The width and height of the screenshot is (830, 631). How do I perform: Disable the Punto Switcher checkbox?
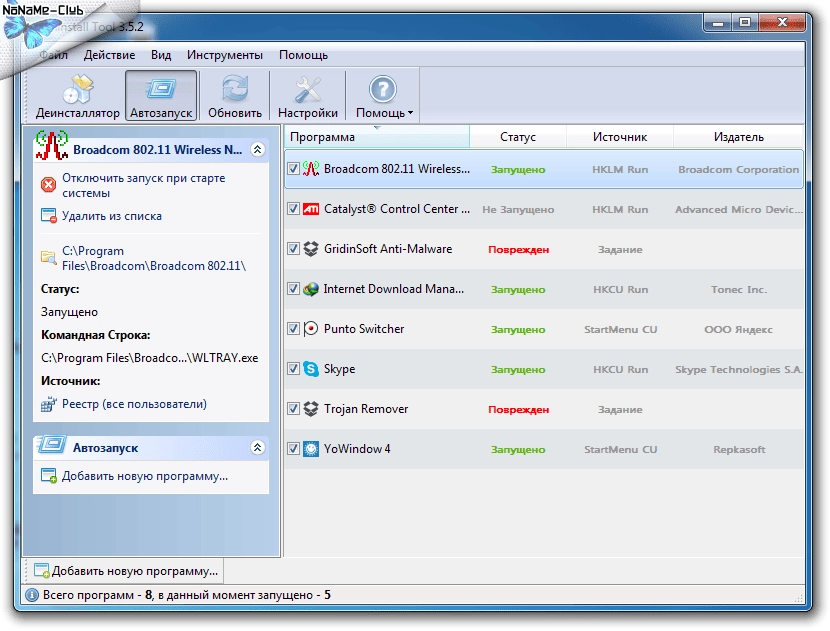click(x=293, y=329)
